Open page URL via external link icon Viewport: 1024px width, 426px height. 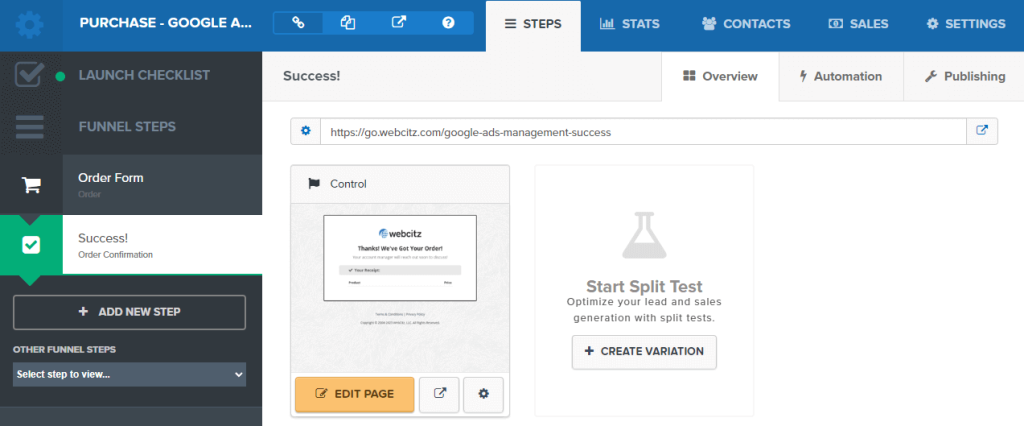982,131
